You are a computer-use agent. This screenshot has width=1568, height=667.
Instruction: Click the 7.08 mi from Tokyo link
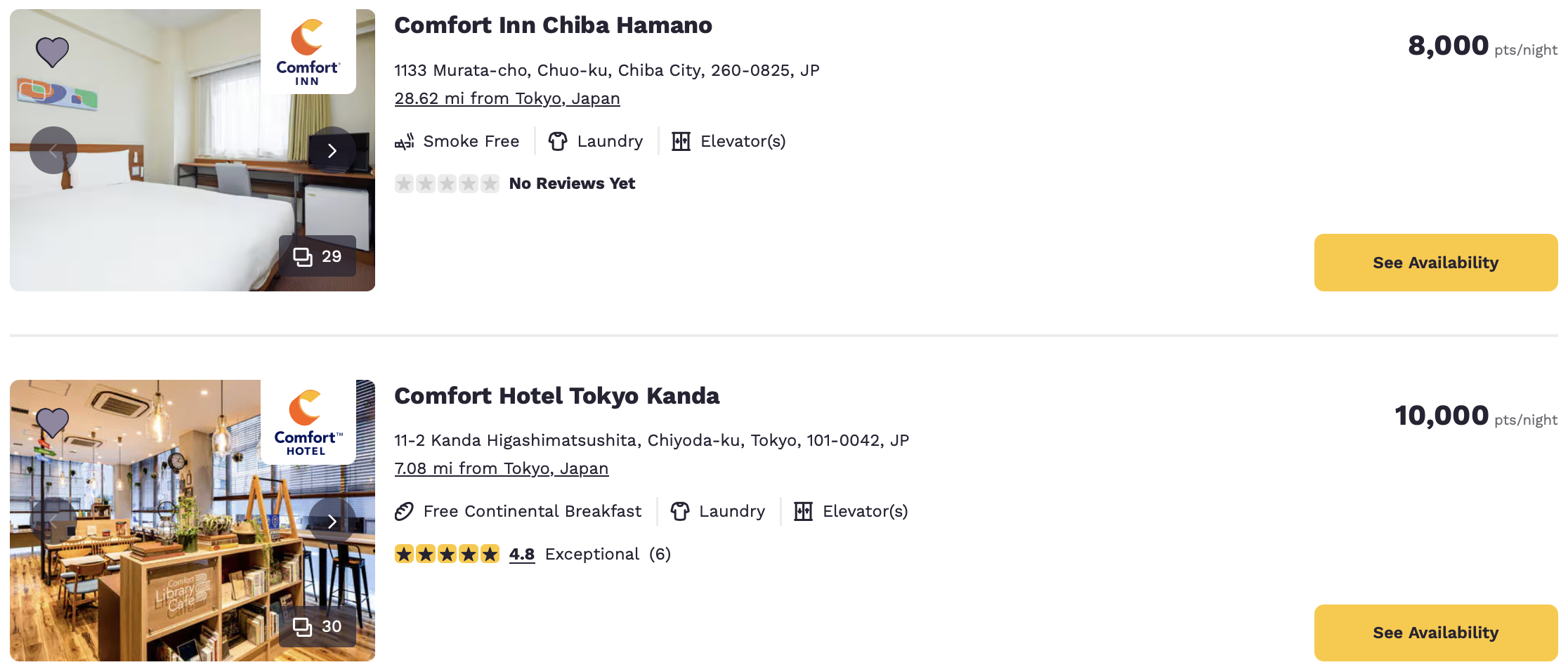[501, 468]
